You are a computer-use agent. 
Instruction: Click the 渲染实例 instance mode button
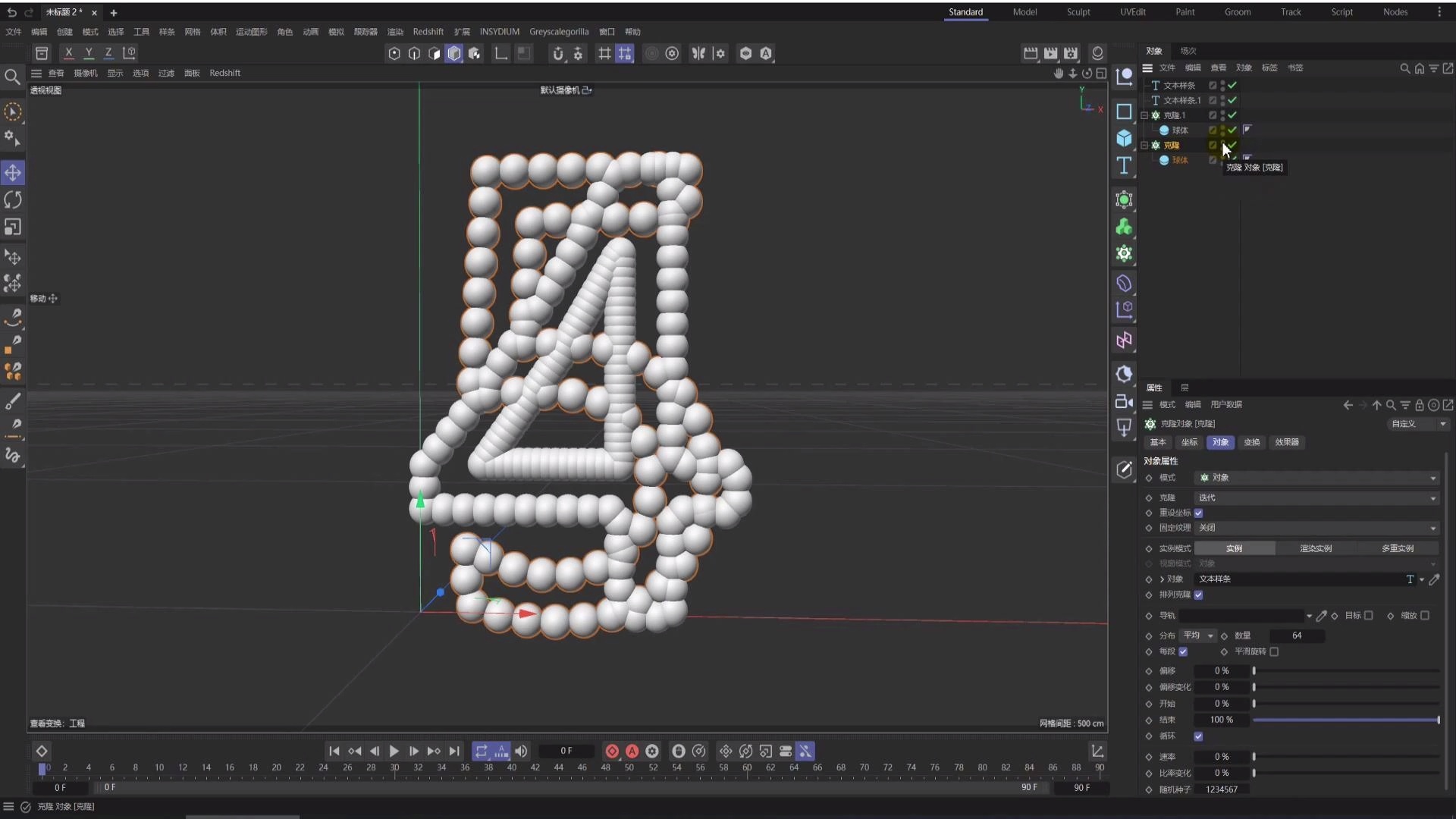pyautogui.click(x=1316, y=548)
